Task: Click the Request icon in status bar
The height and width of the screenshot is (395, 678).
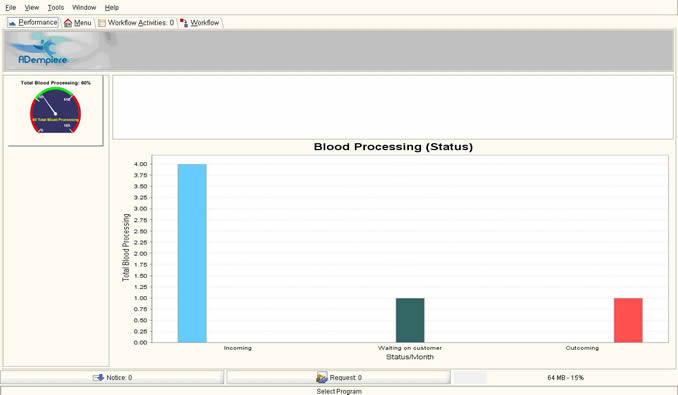Action: (322, 377)
